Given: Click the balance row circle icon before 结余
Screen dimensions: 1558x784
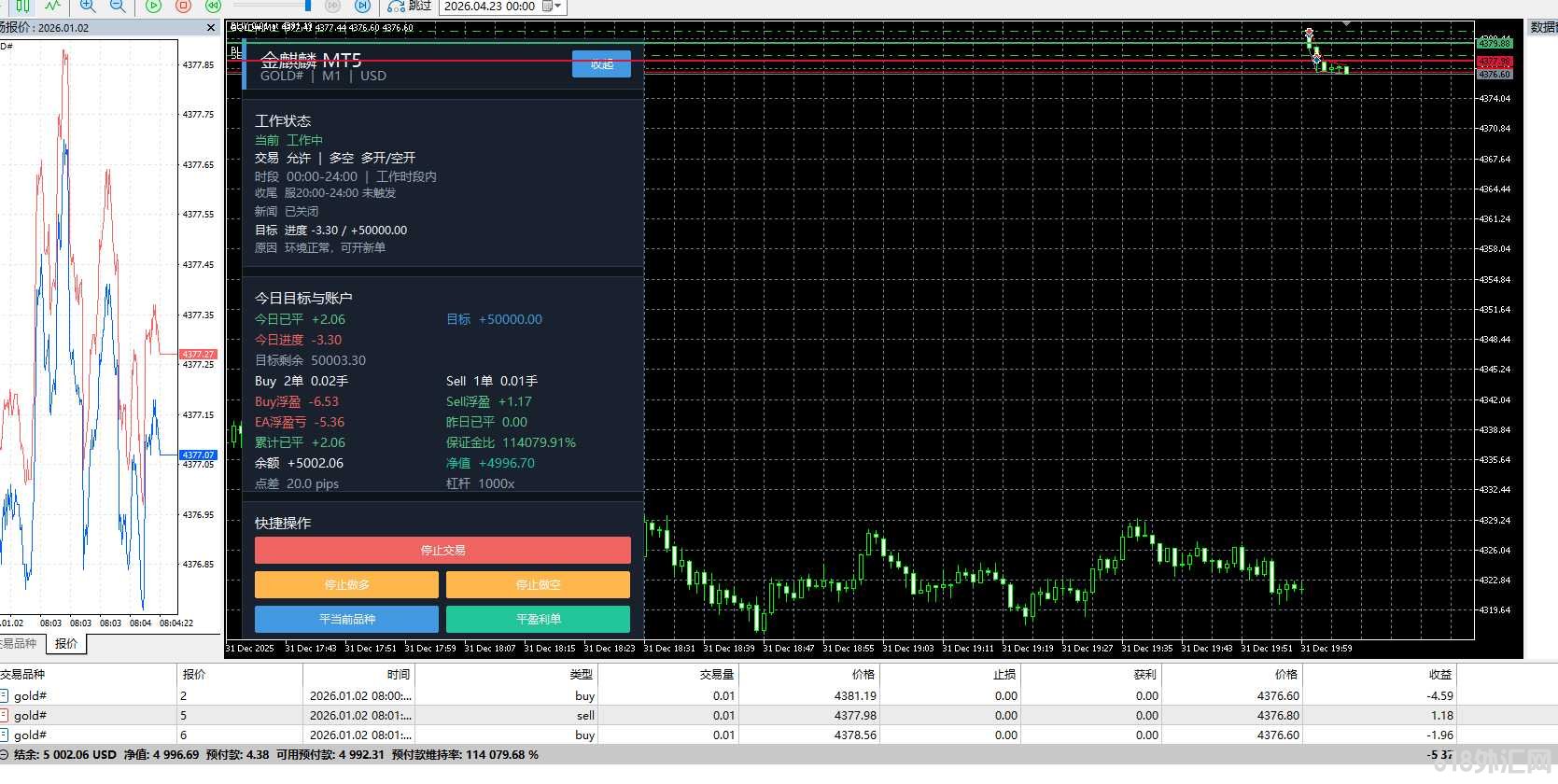Looking at the screenshot, I should [5, 754].
